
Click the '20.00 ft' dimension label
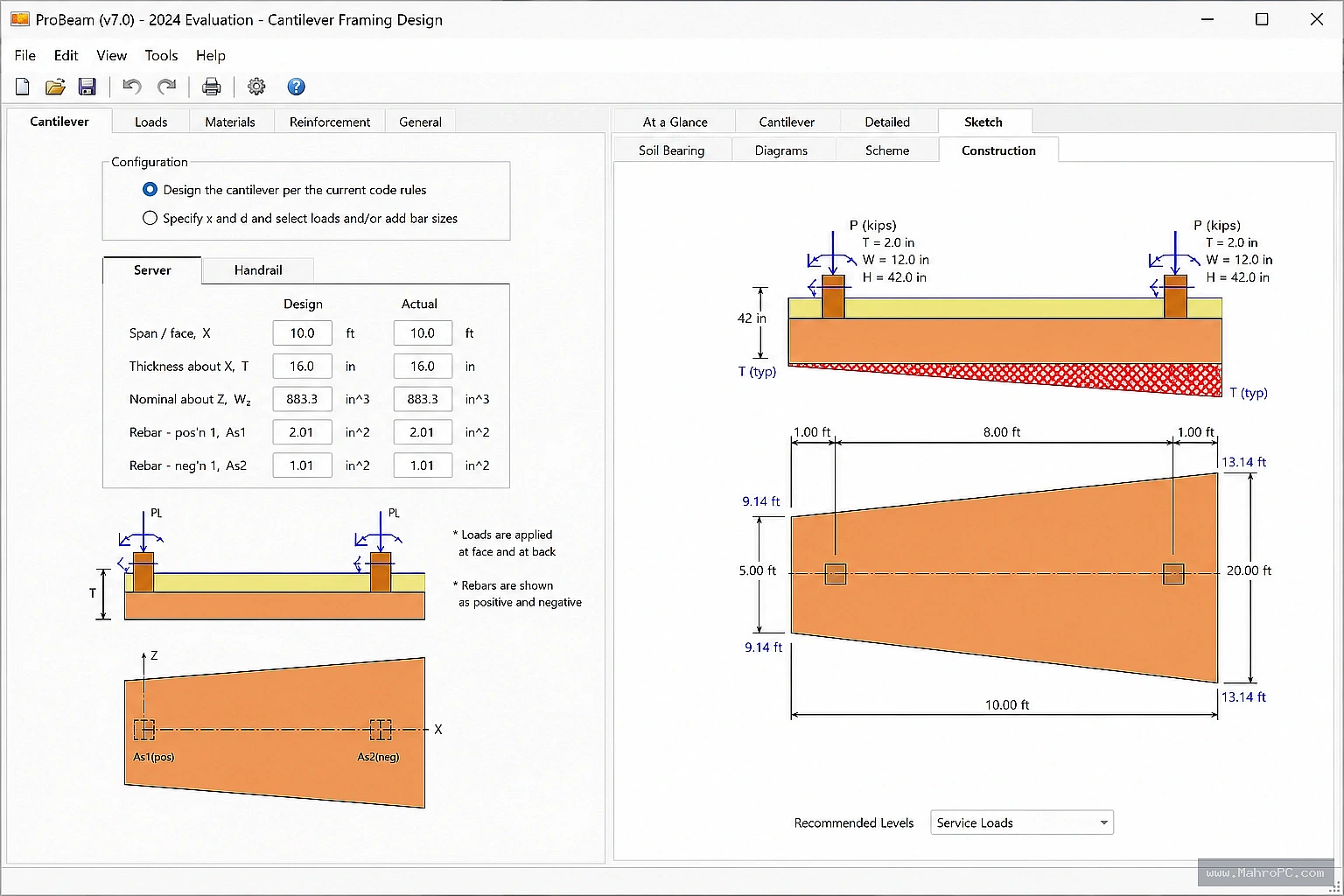(1249, 570)
